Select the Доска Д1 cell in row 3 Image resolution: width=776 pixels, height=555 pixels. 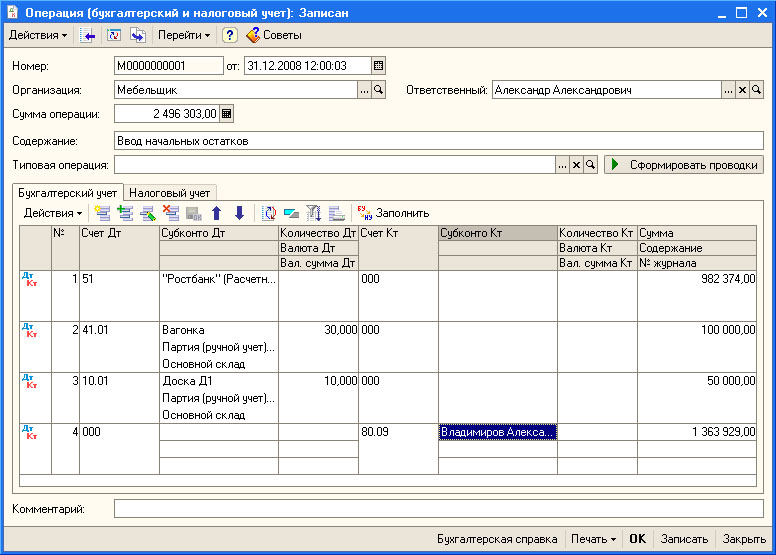point(219,381)
